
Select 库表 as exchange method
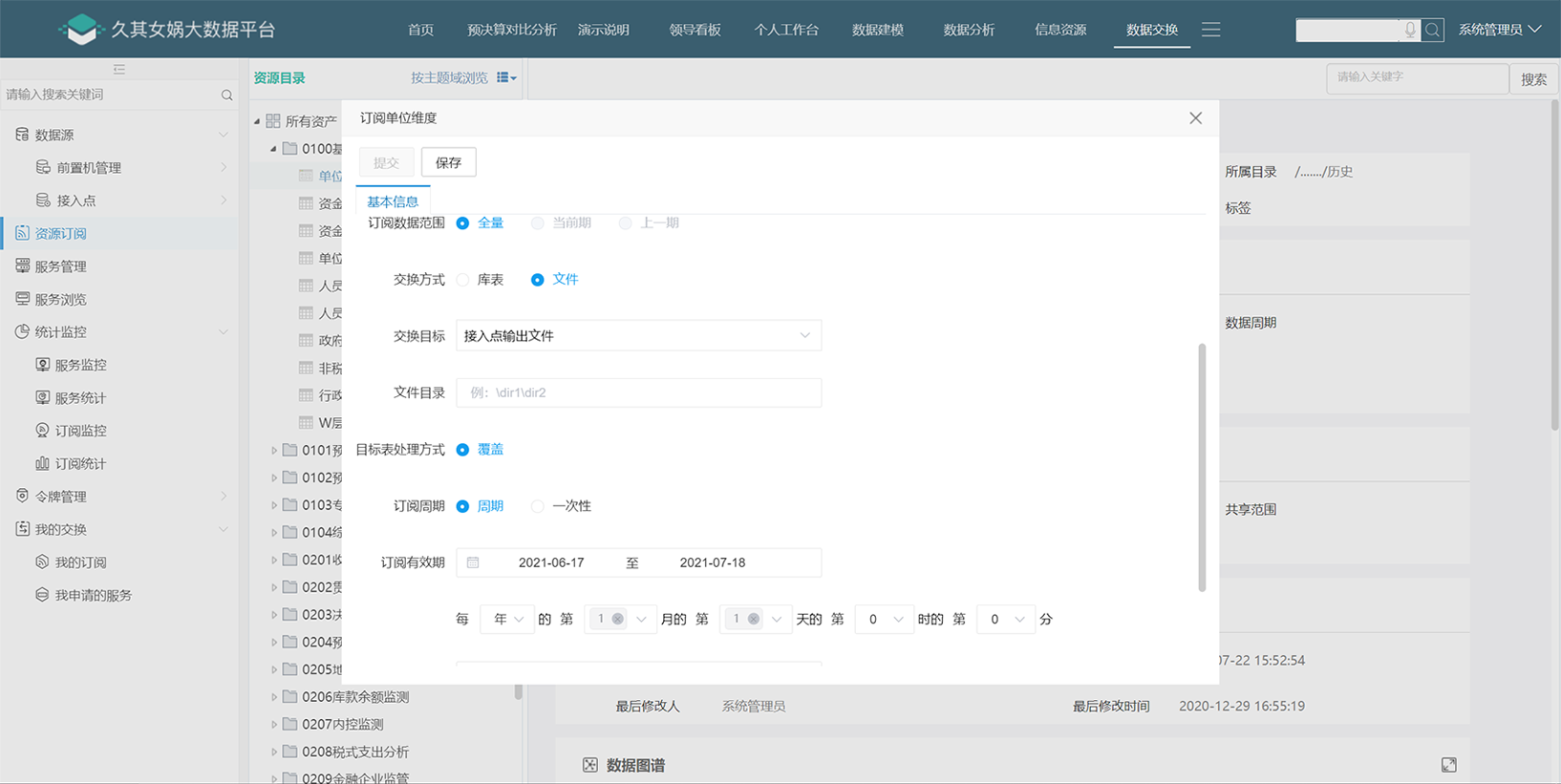(x=463, y=280)
